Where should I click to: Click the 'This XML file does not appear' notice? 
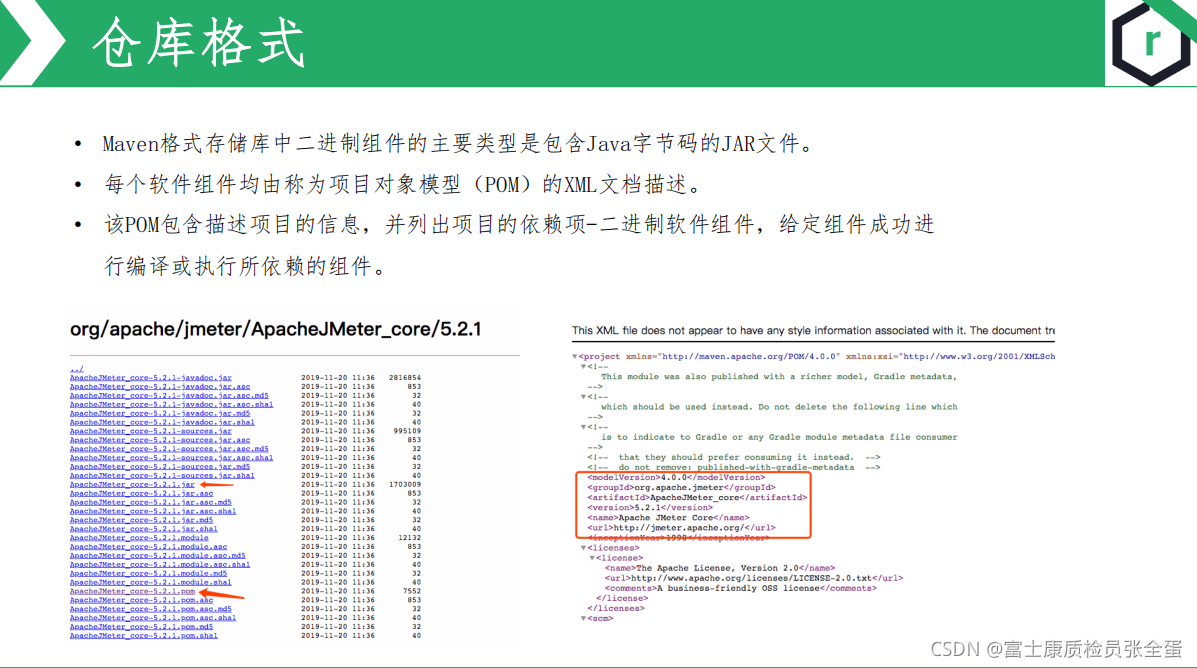pyautogui.click(x=813, y=331)
